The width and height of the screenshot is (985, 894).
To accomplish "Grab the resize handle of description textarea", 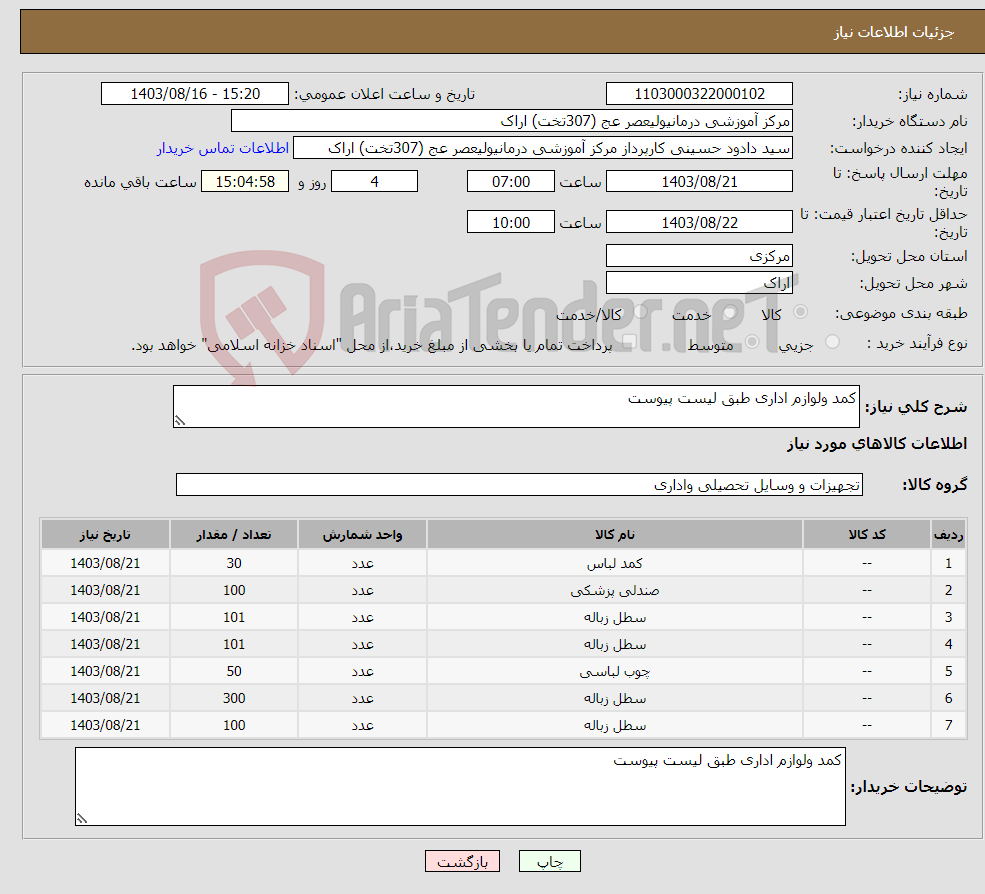I will [x=180, y=421].
